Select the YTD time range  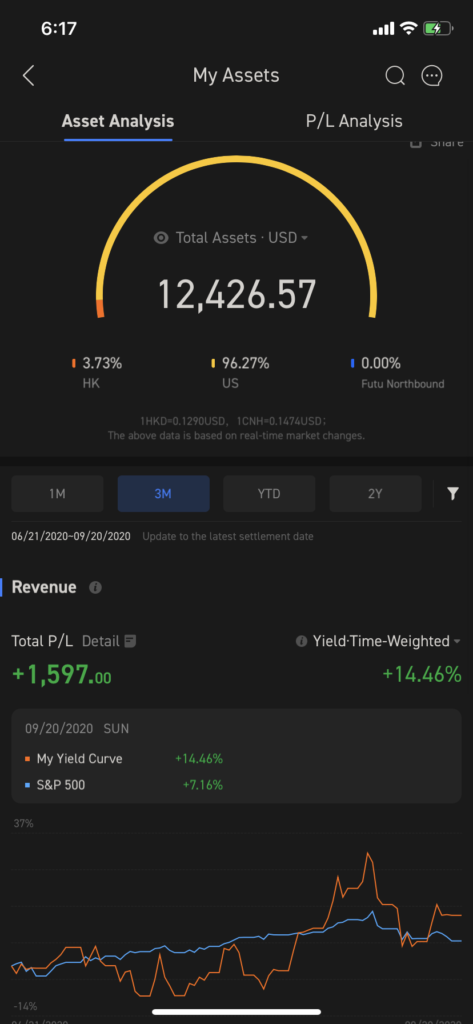coord(269,494)
